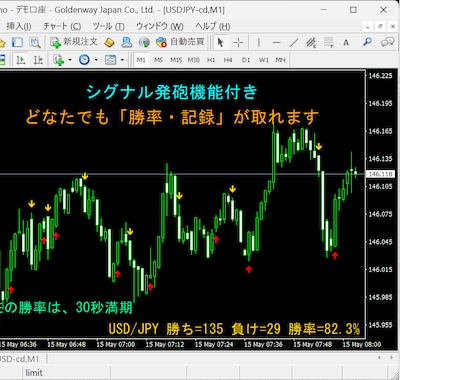Switch to the M15 timeframe
460x380 pixels.
coord(176,60)
